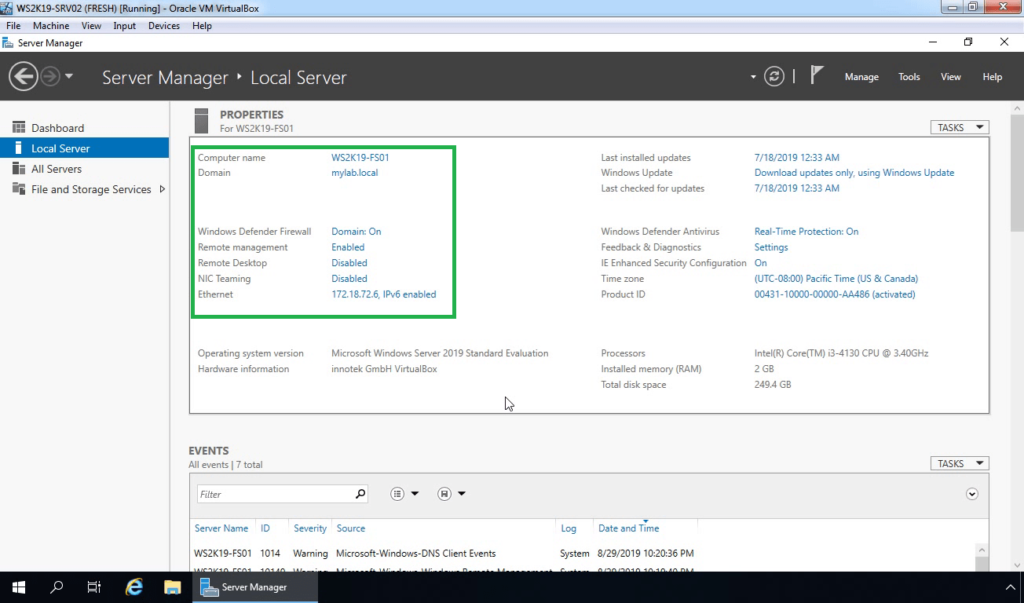
Task: Sort events by Source column
Action: (351, 528)
